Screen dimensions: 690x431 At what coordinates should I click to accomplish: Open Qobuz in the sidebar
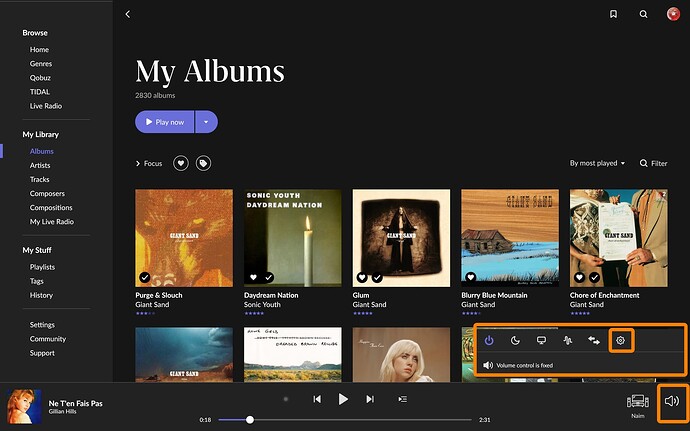[x=40, y=78]
